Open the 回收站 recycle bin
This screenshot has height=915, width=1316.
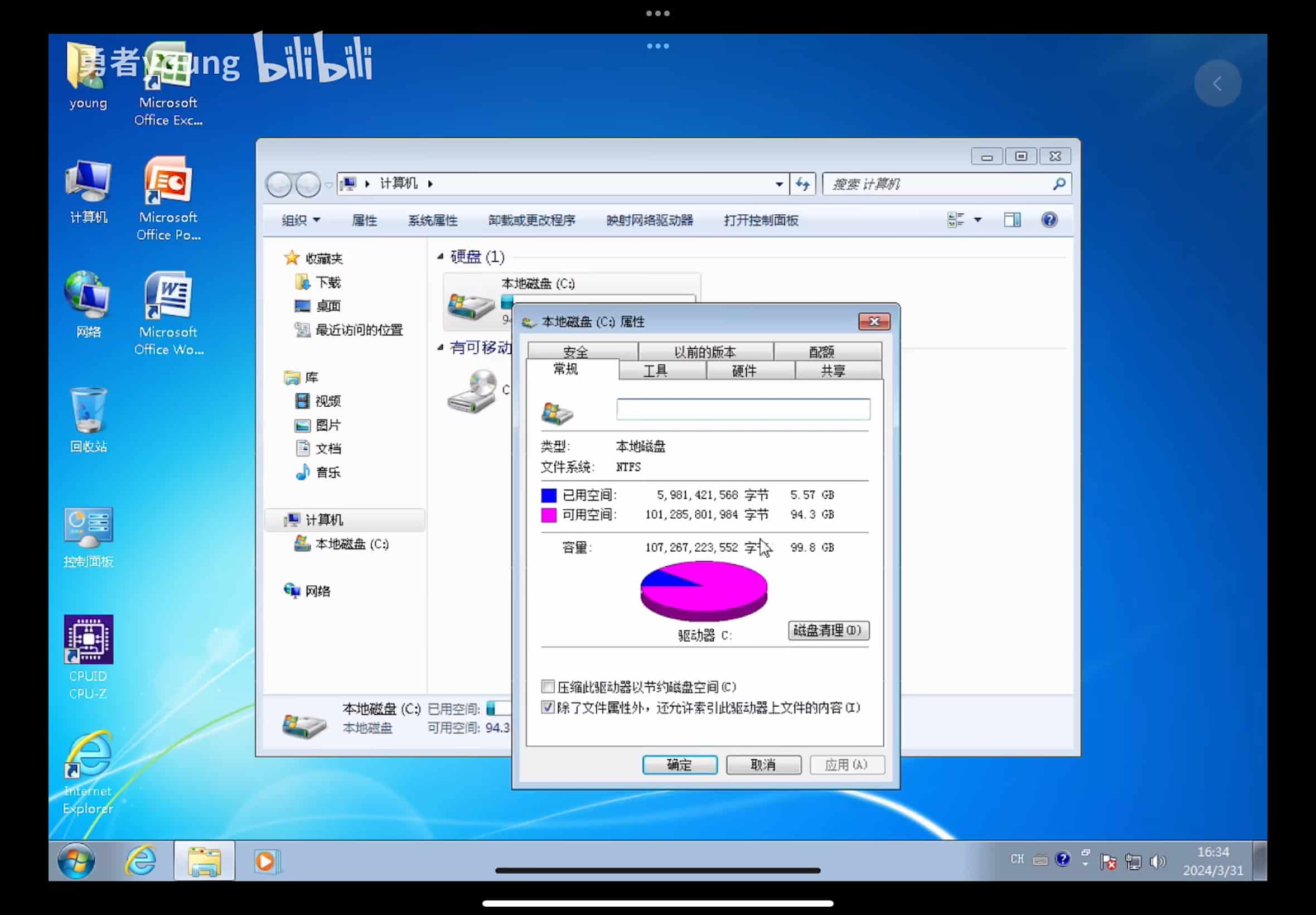(x=88, y=420)
